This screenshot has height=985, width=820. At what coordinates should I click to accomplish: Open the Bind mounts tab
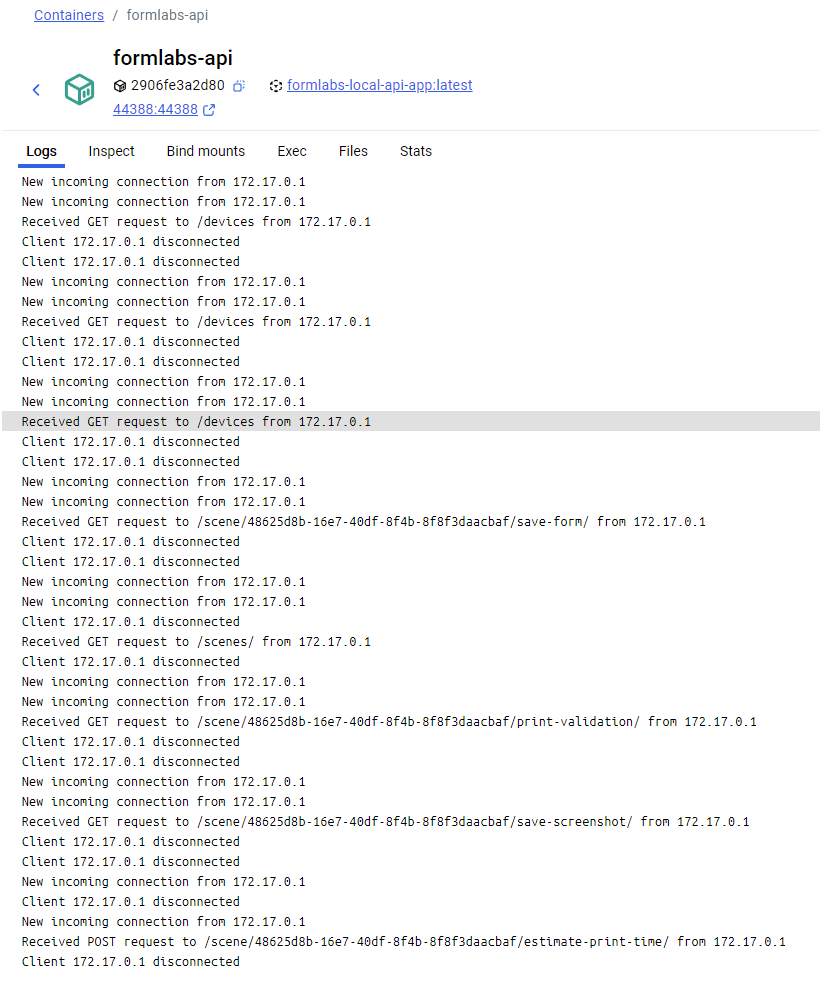click(x=205, y=151)
